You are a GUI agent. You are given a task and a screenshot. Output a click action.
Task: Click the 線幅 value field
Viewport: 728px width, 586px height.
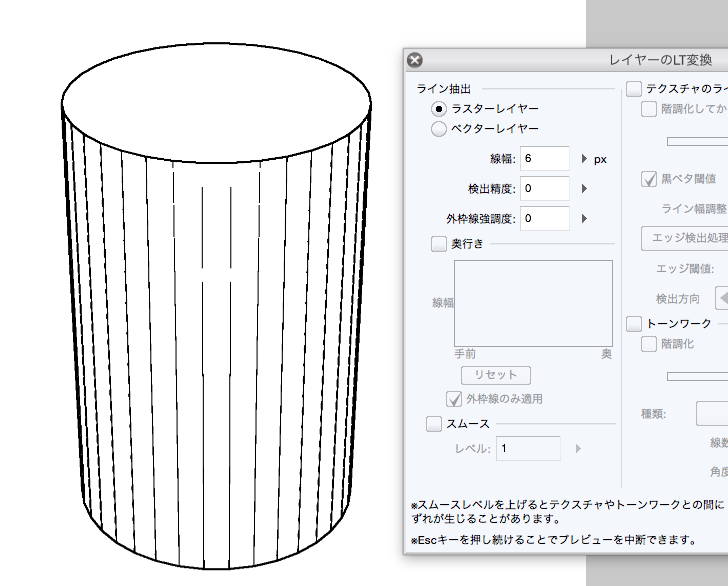click(x=544, y=159)
